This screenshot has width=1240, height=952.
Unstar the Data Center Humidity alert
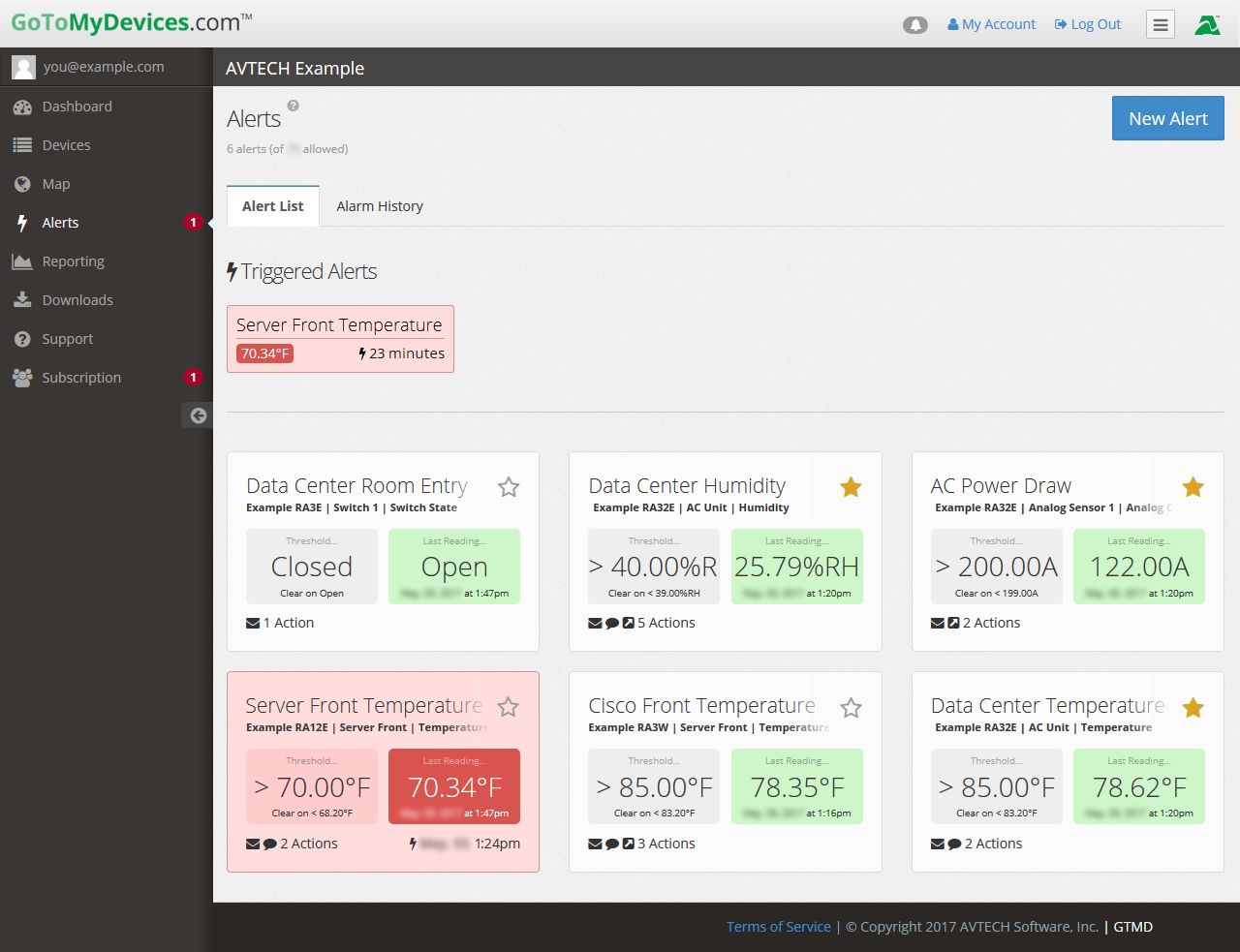coord(851,487)
